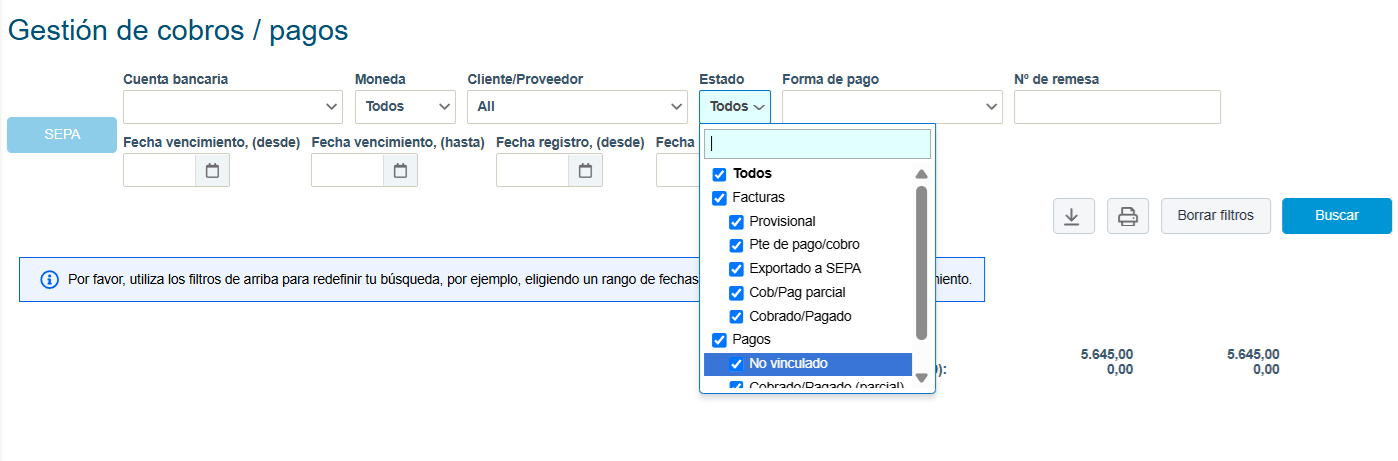Select the Pagos group item
The image size is (1398, 461).
[x=751, y=340]
